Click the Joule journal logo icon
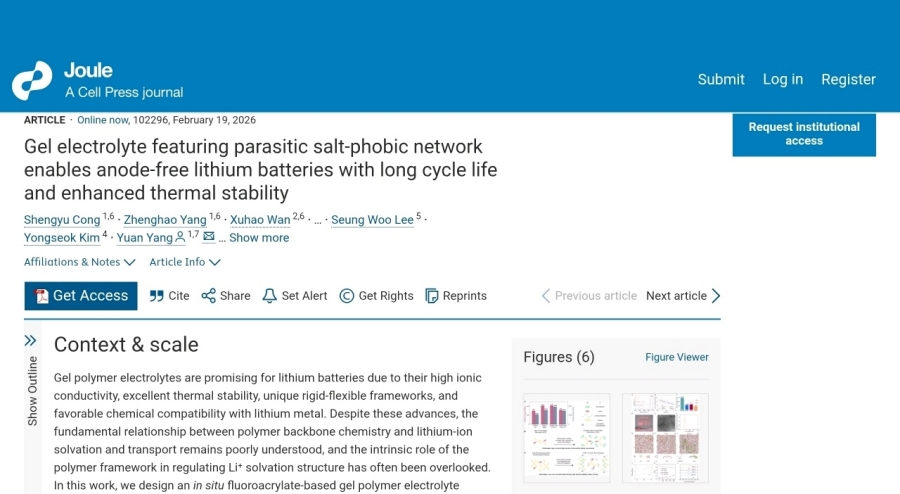Viewport: 900px width, 494px height. pos(32,80)
